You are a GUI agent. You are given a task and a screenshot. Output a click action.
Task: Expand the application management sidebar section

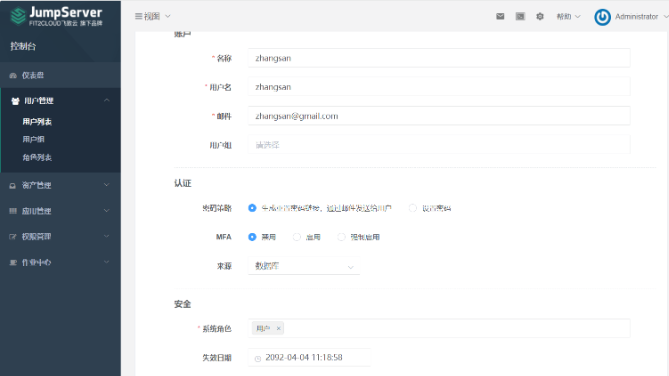click(x=107, y=211)
